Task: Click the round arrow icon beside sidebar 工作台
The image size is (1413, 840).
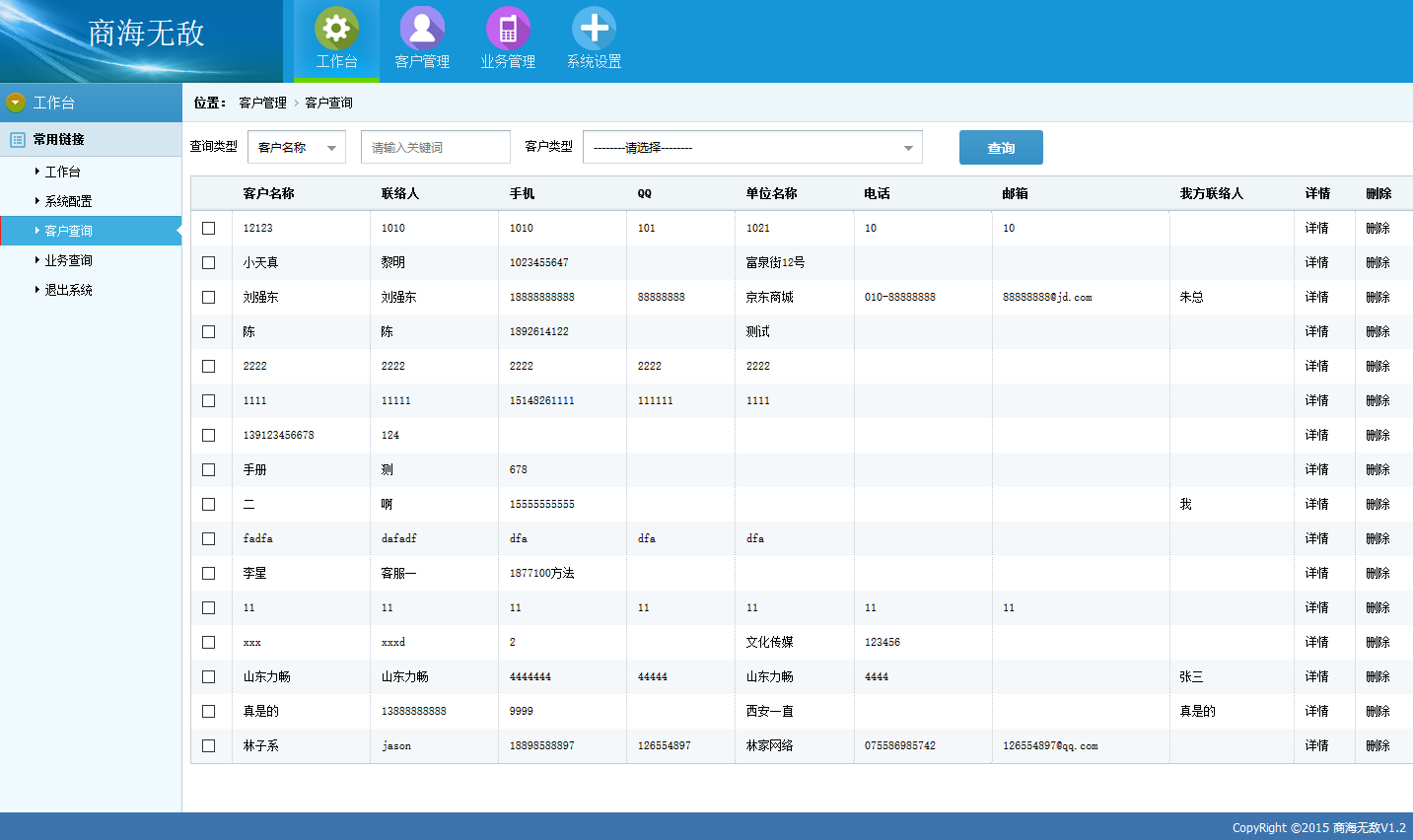Action: (16, 103)
